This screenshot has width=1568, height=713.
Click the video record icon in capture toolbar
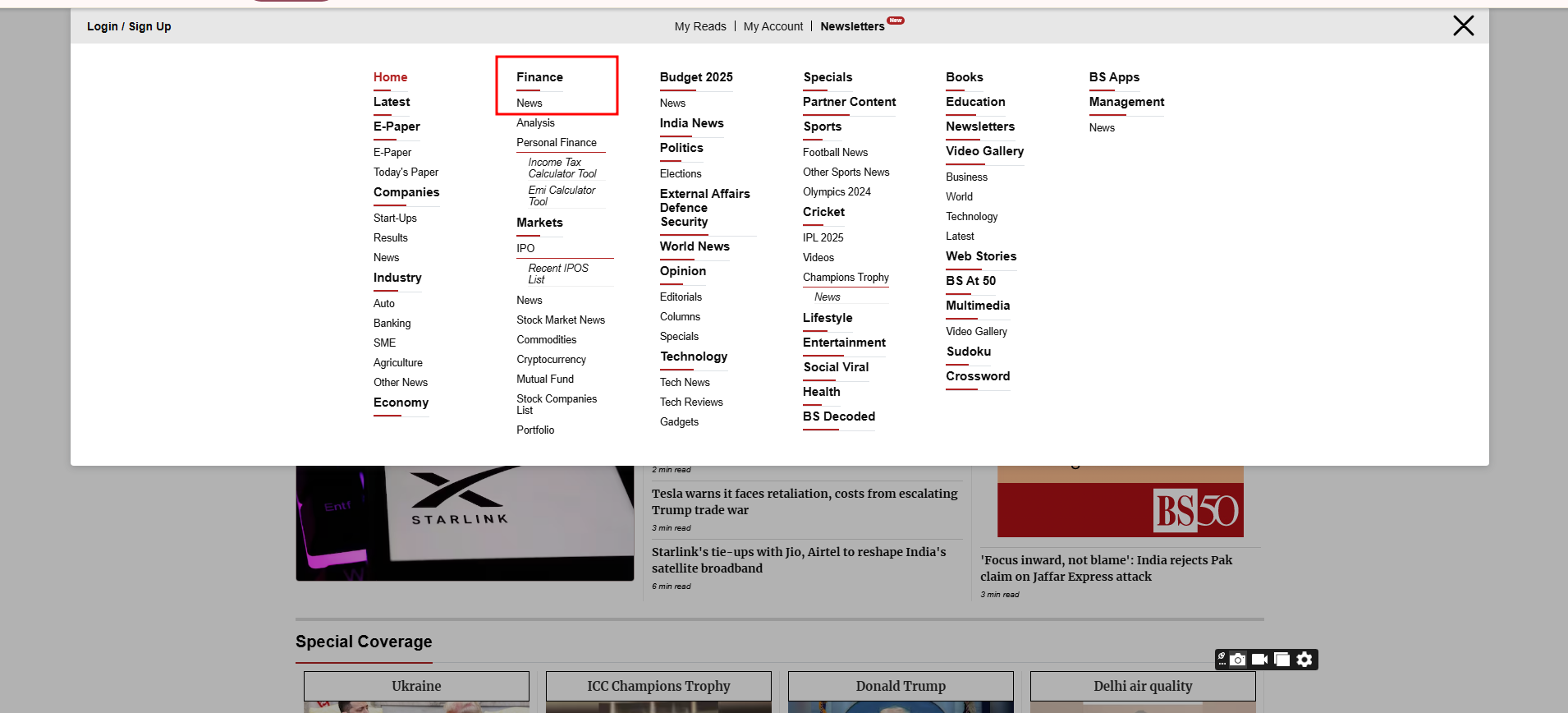[1259, 660]
